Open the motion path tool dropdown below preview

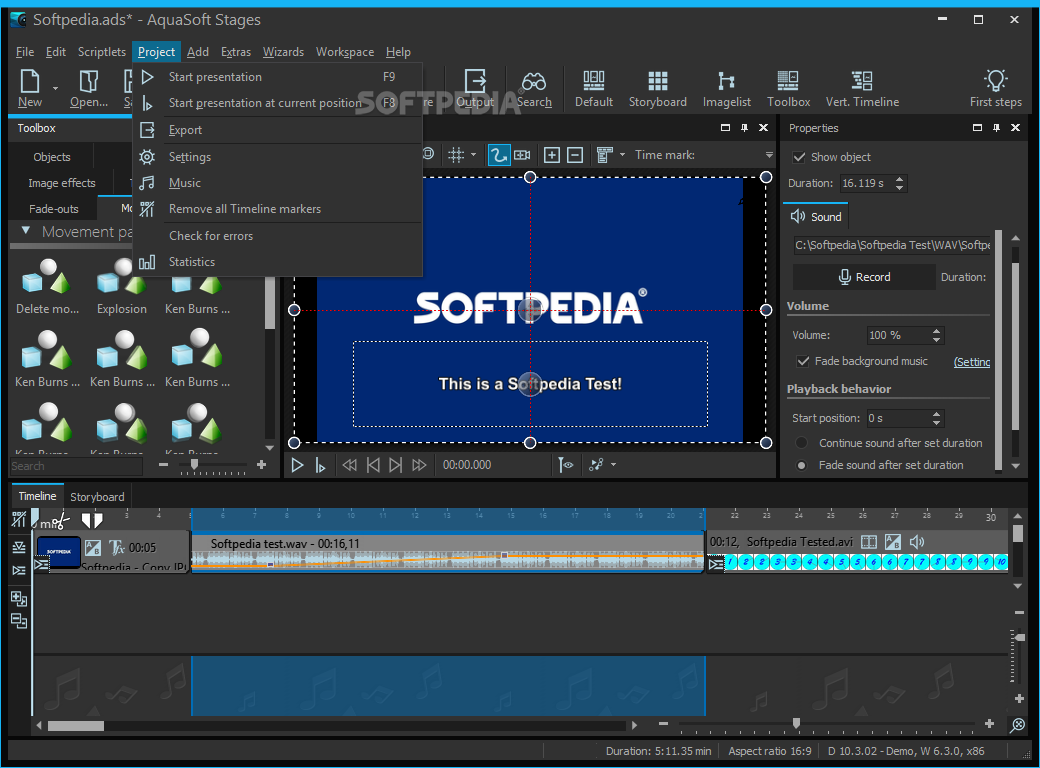tap(614, 465)
